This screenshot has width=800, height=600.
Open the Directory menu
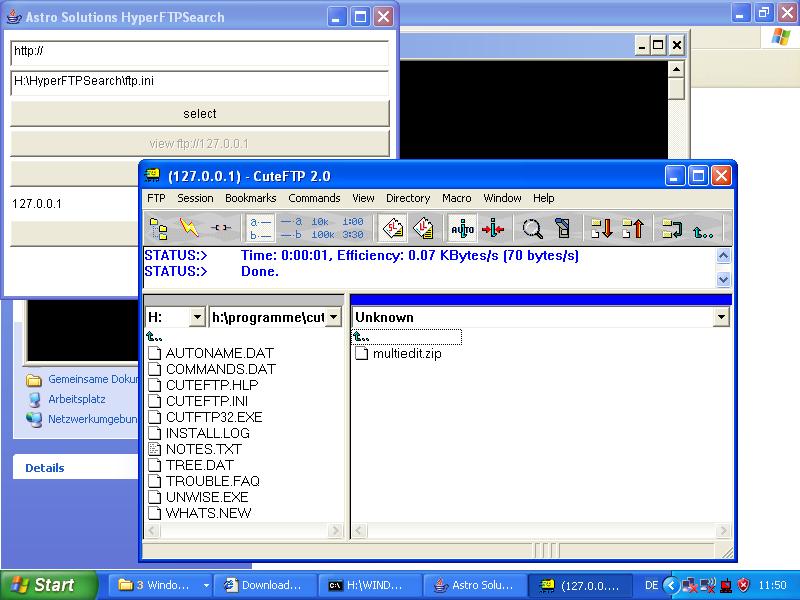(408, 198)
